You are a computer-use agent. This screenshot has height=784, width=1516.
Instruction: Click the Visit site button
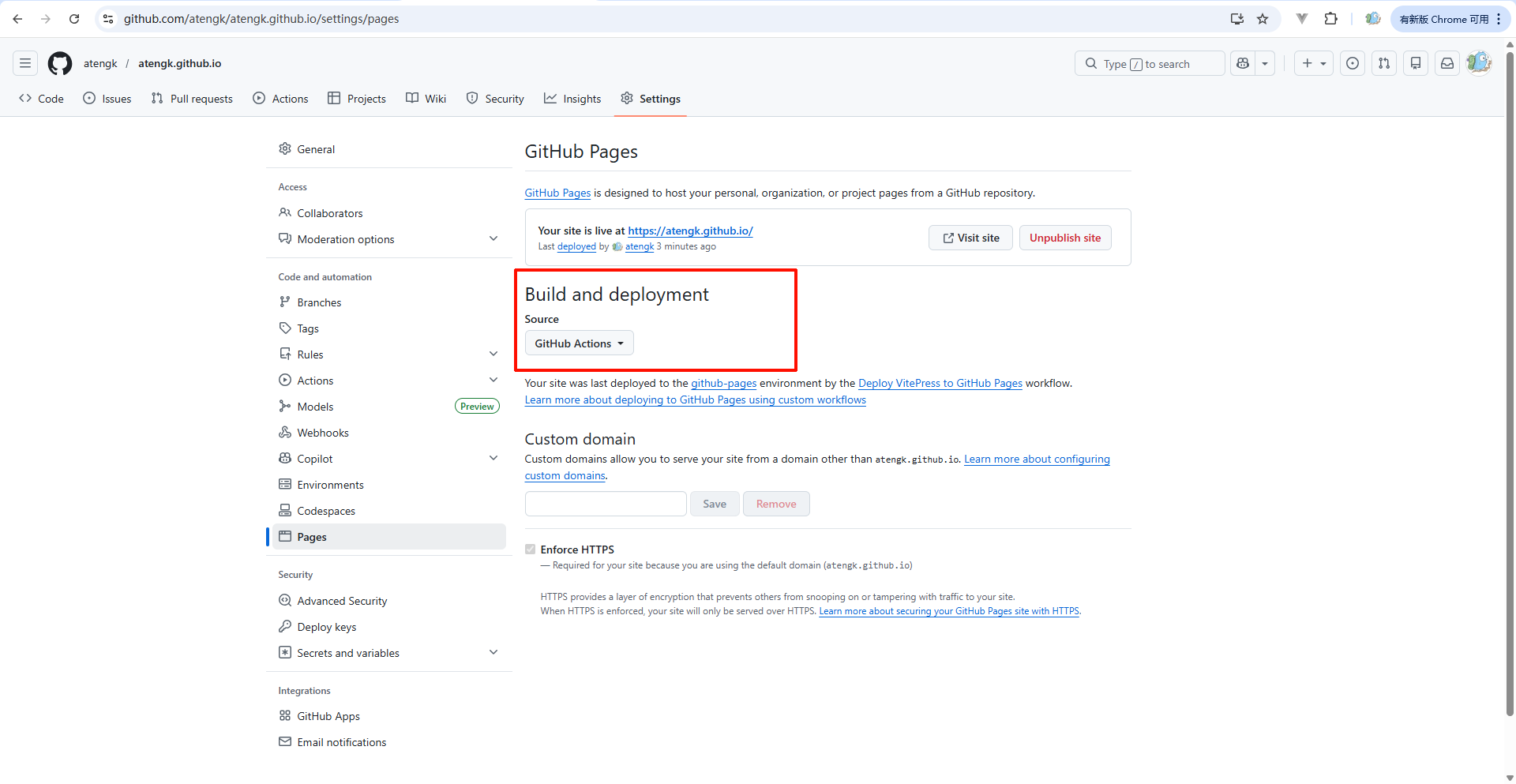(x=970, y=238)
